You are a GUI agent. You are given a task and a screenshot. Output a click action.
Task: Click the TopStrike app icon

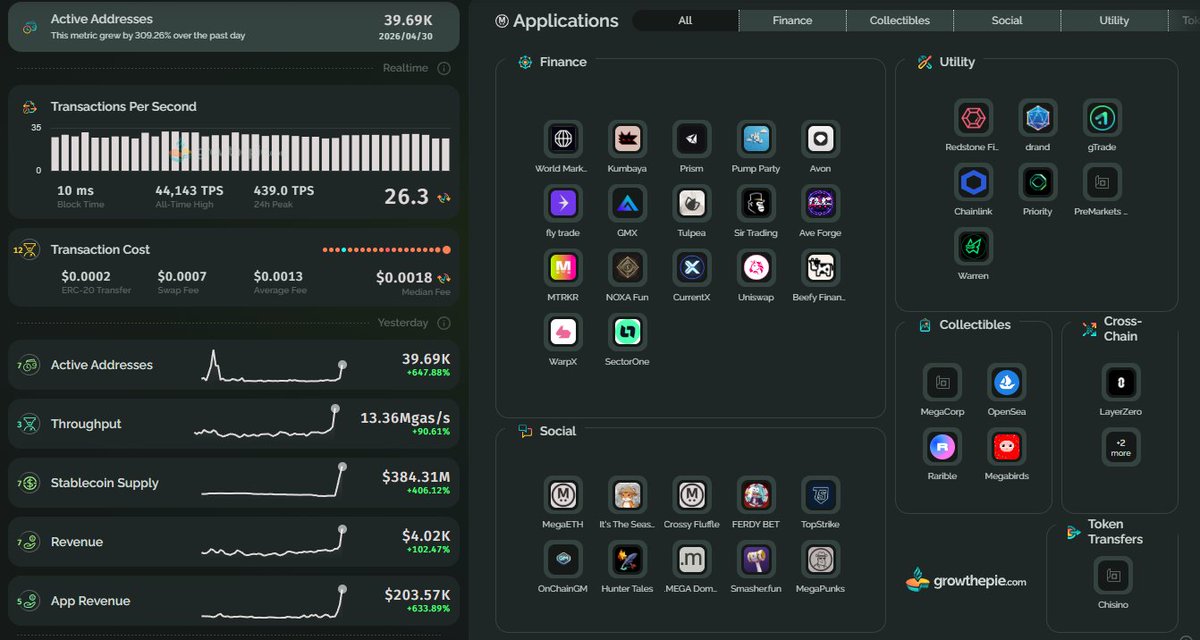[x=820, y=495]
